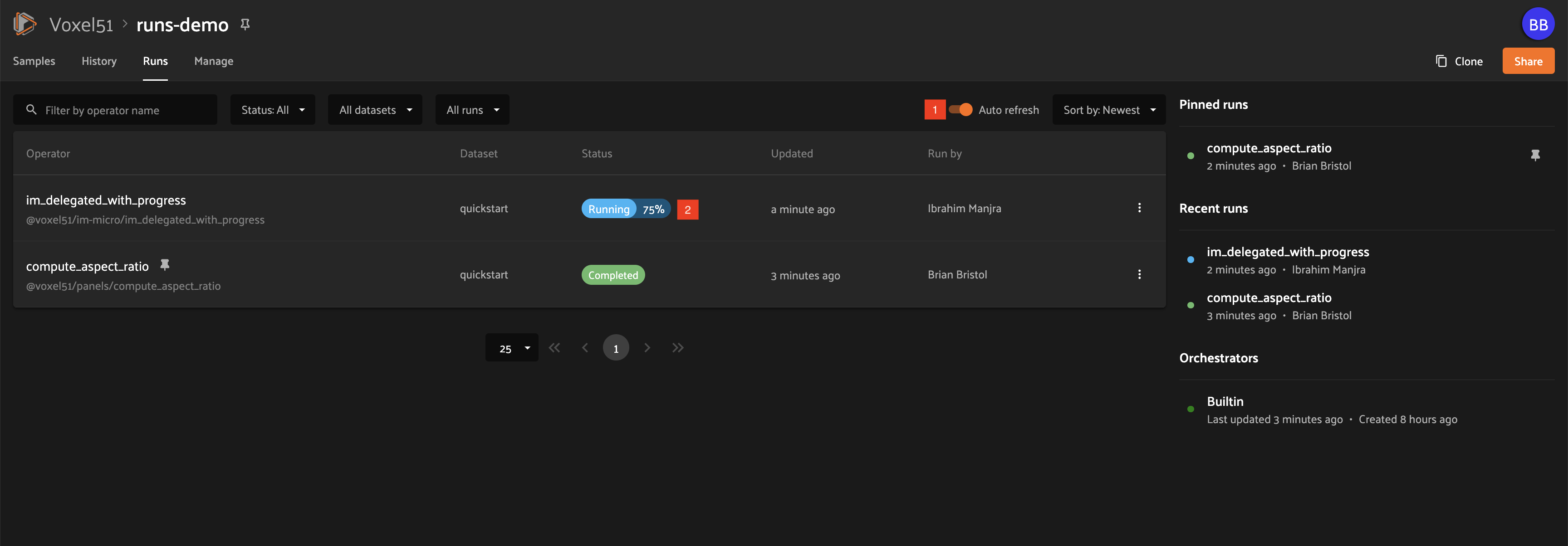Open the Voxel51 breadcrumb link
This screenshot has width=1568, height=546.
[x=81, y=24]
